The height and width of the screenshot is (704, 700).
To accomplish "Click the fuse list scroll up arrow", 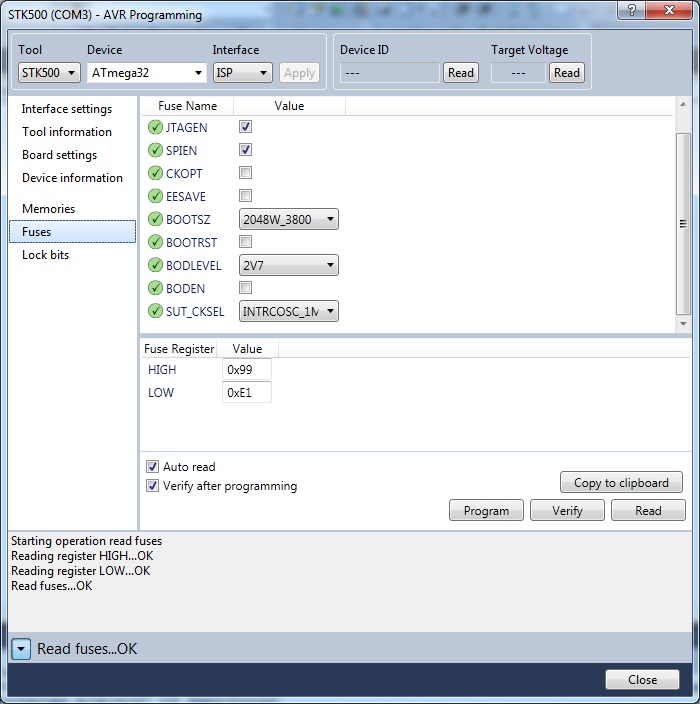I will click(x=683, y=104).
